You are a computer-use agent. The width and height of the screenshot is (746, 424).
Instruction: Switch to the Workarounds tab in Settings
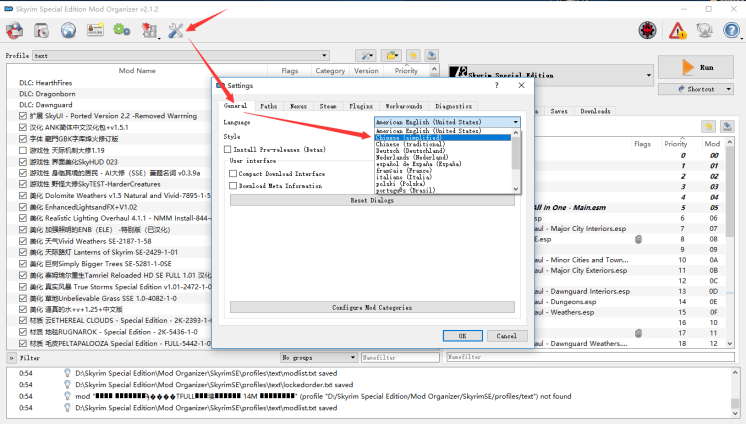tap(403, 106)
